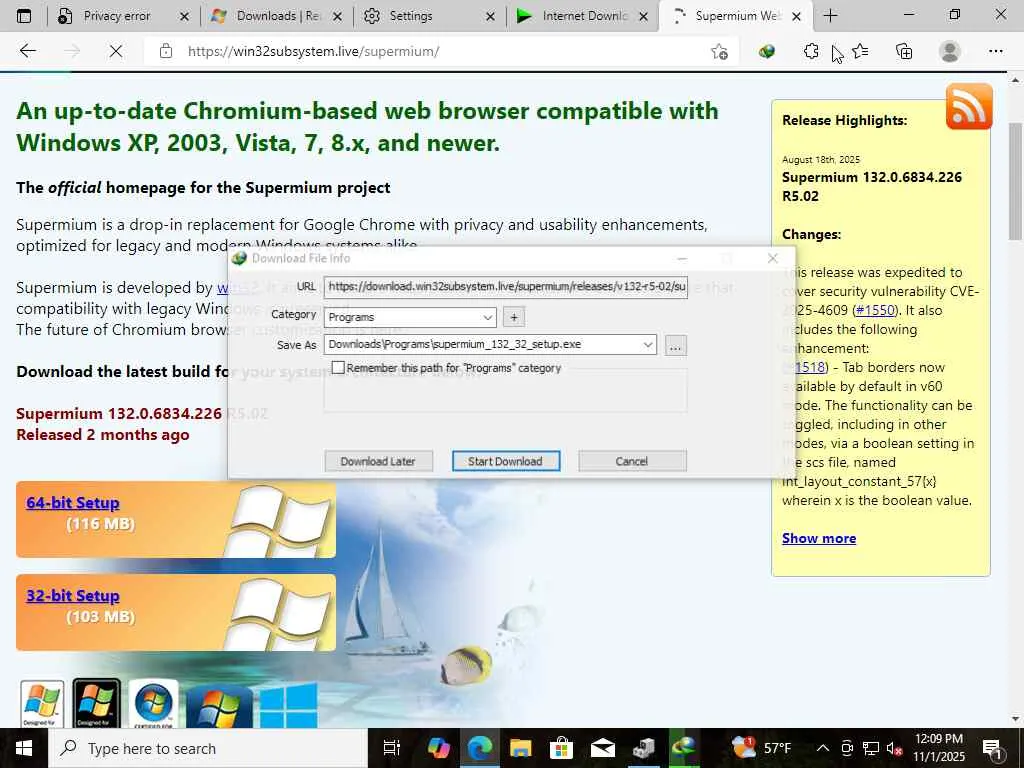Open the browser profile avatar
The height and width of the screenshot is (768, 1024).
[x=950, y=51]
